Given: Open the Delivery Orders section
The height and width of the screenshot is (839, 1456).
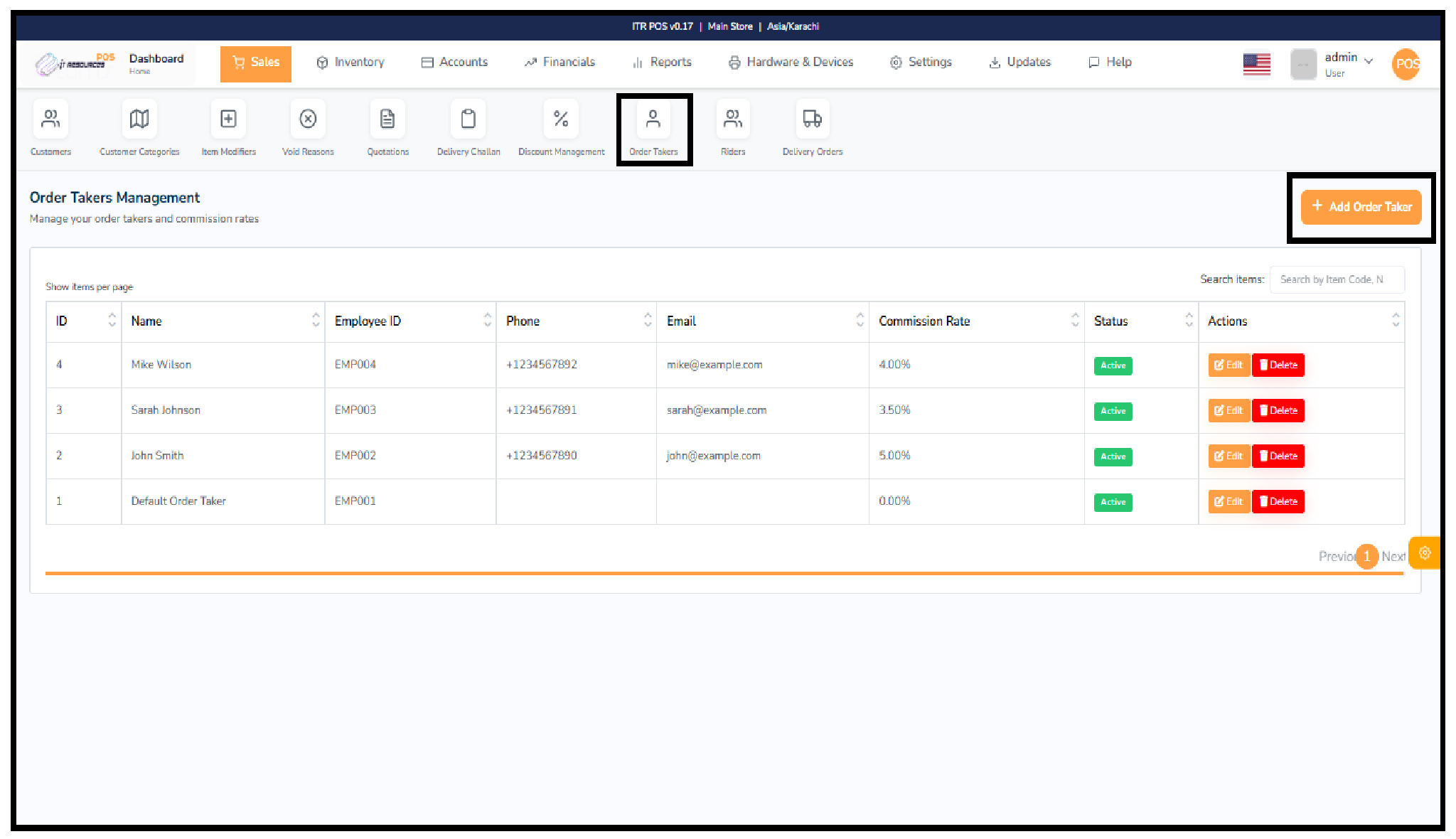Looking at the screenshot, I should point(811,128).
